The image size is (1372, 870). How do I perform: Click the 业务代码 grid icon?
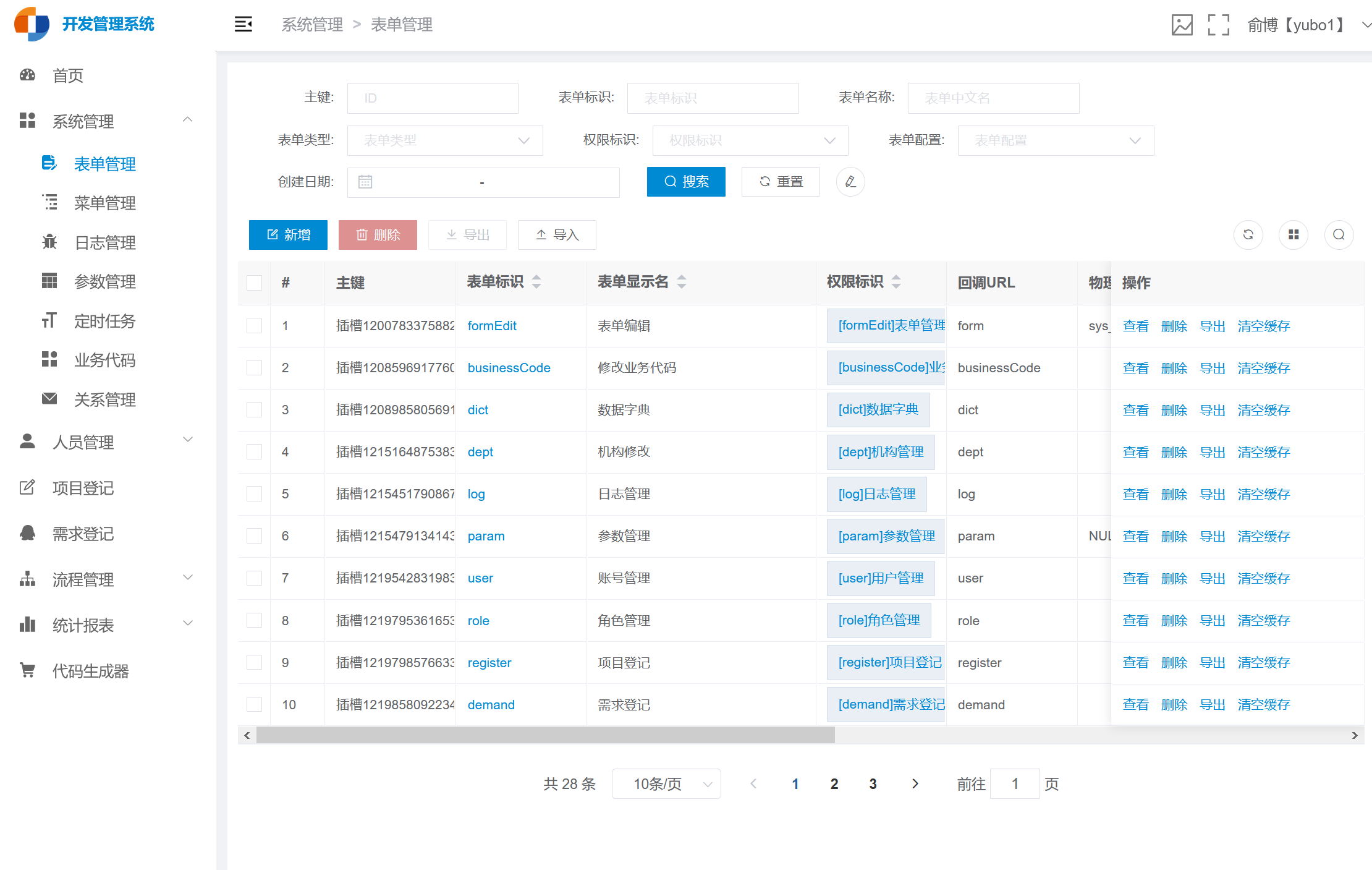point(49,359)
